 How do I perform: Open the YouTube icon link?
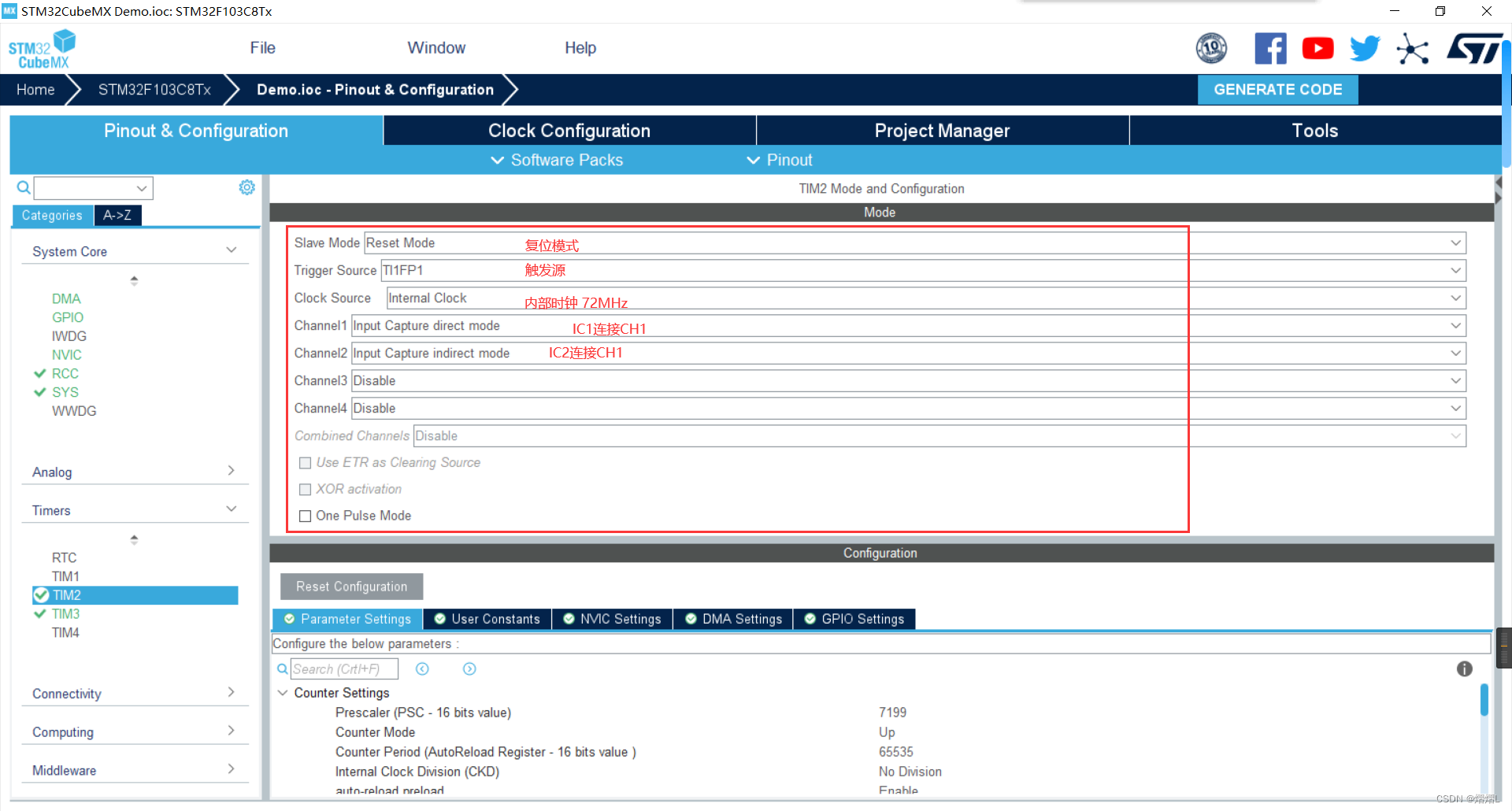click(1317, 48)
